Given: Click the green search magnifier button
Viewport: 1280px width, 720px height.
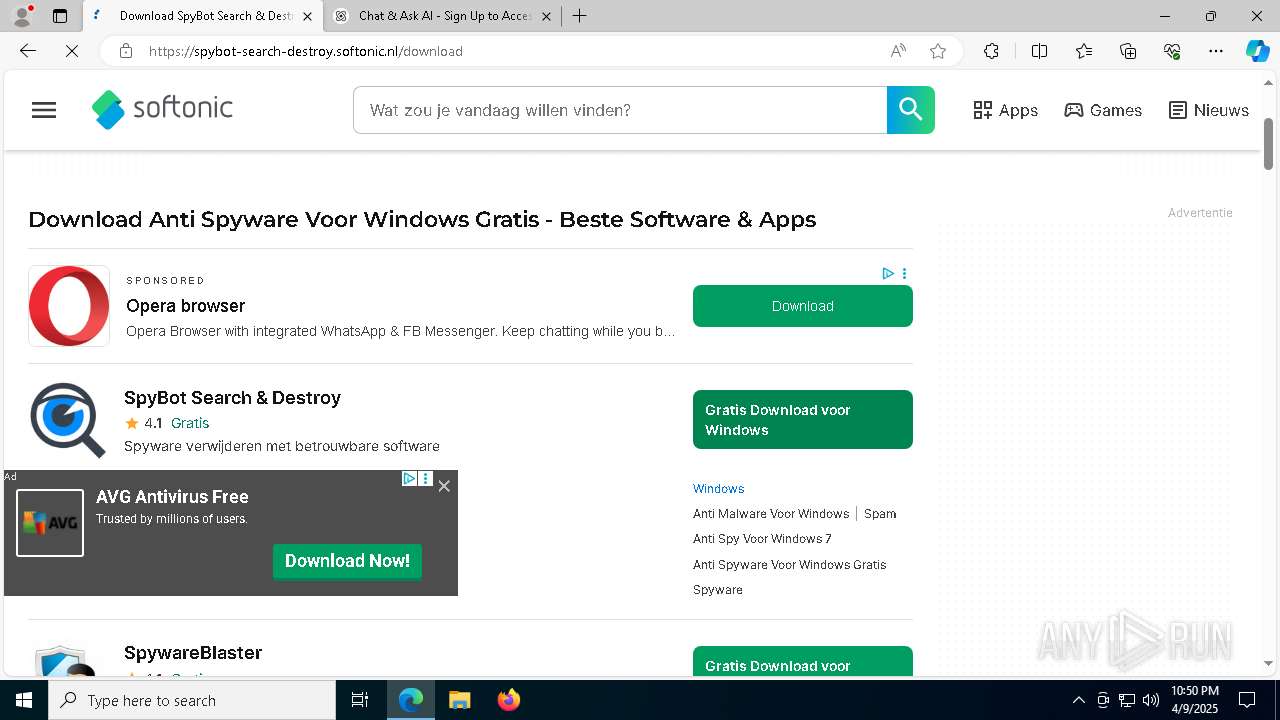Looking at the screenshot, I should point(910,110).
